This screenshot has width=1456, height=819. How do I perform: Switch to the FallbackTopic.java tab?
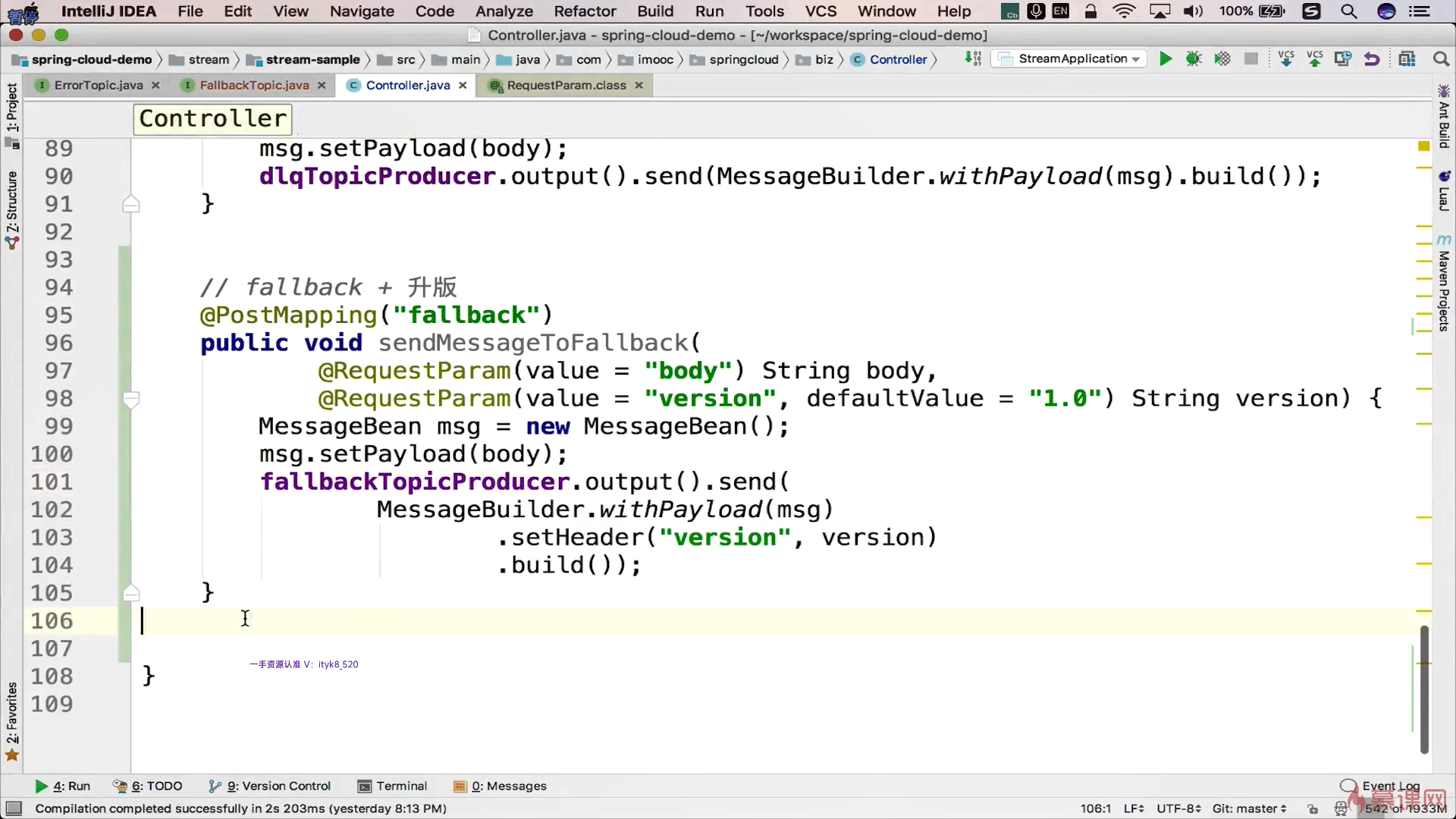(254, 86)
